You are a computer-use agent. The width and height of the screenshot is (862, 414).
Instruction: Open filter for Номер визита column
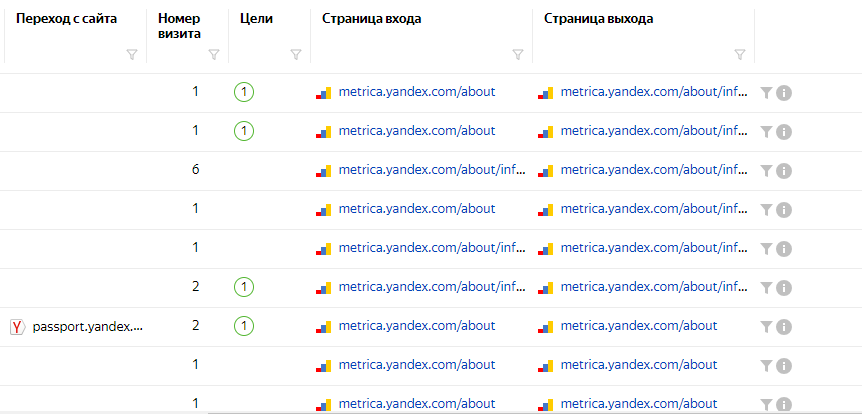[x=214, y=54]
